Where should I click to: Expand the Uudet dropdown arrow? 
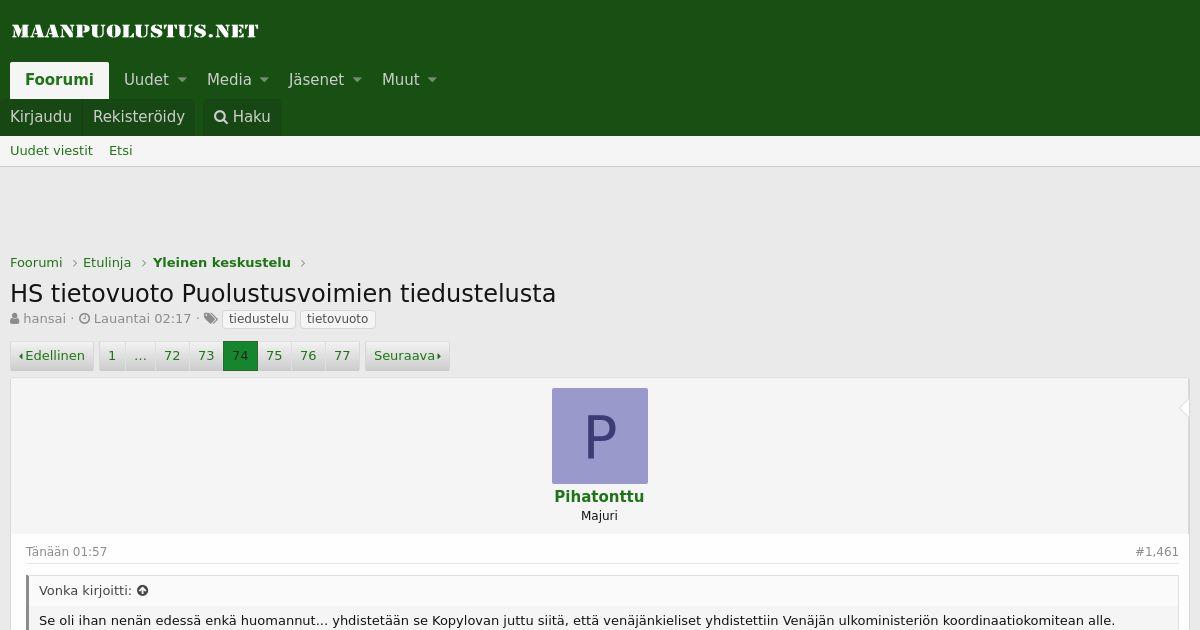tap(182, 80)
